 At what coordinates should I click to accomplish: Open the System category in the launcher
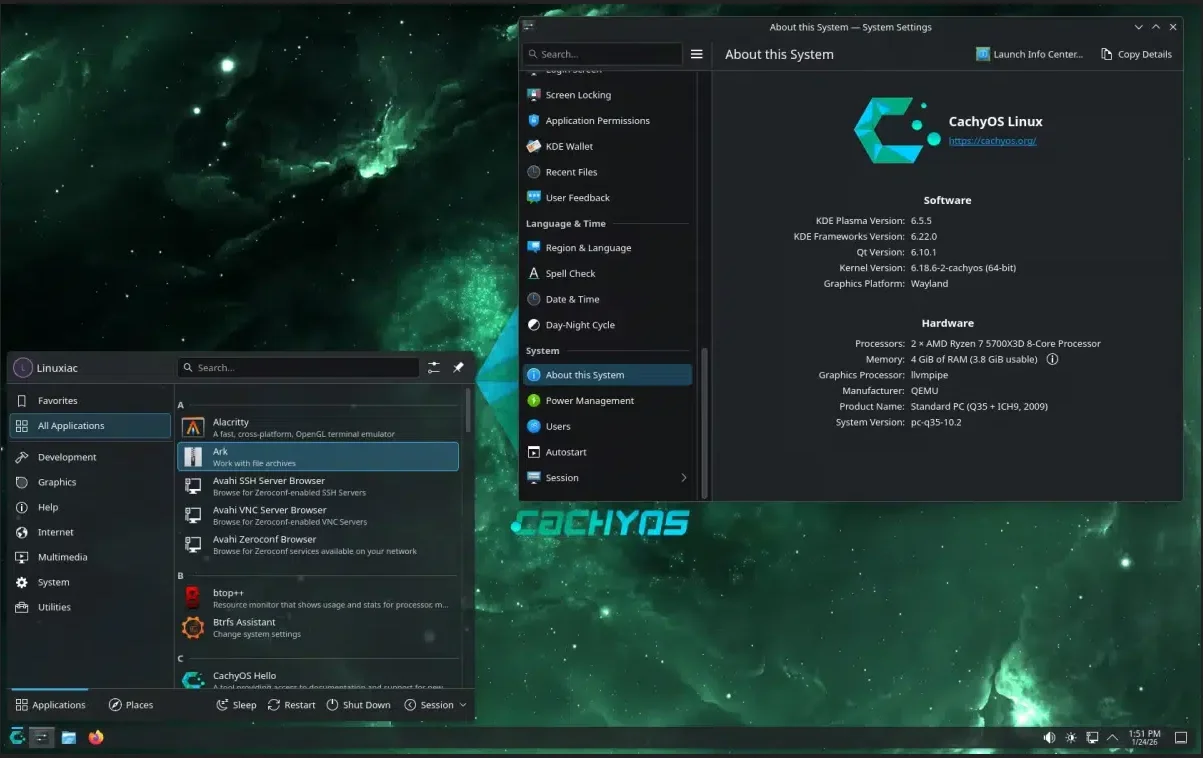(x=90, y=582)
